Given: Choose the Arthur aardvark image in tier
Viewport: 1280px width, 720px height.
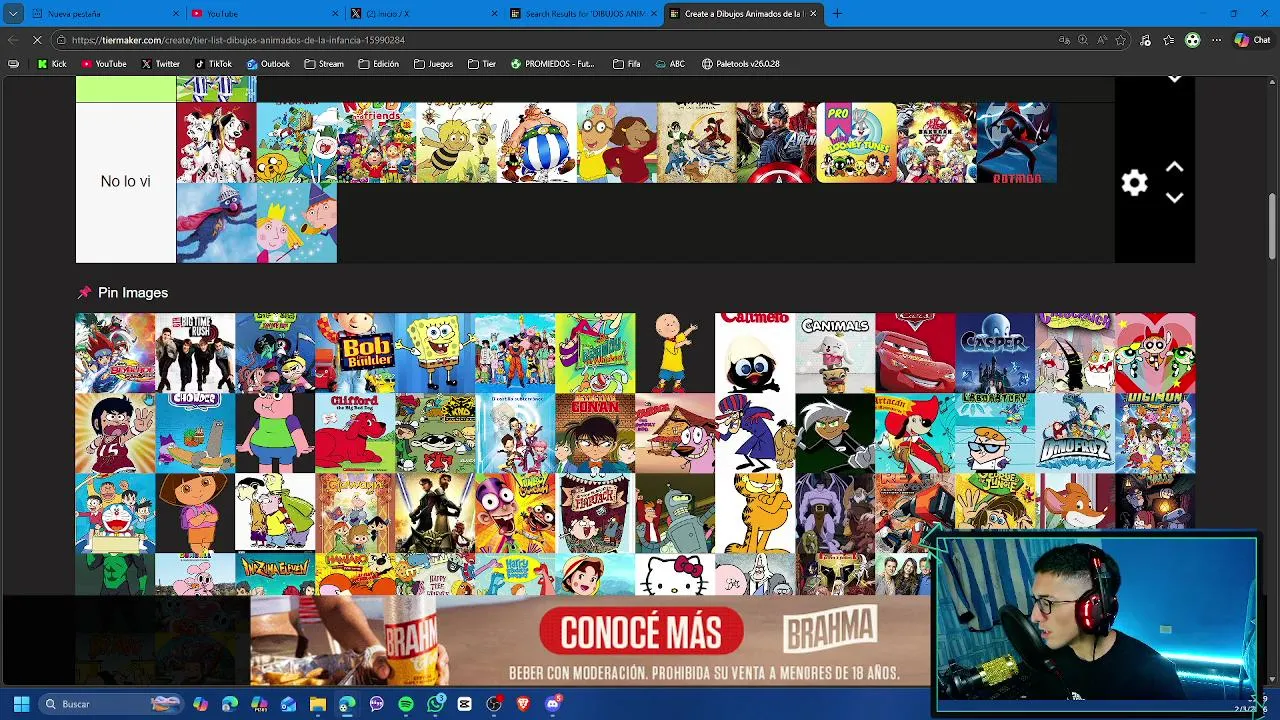Looking at the screenshot, I should pos(617,143).
